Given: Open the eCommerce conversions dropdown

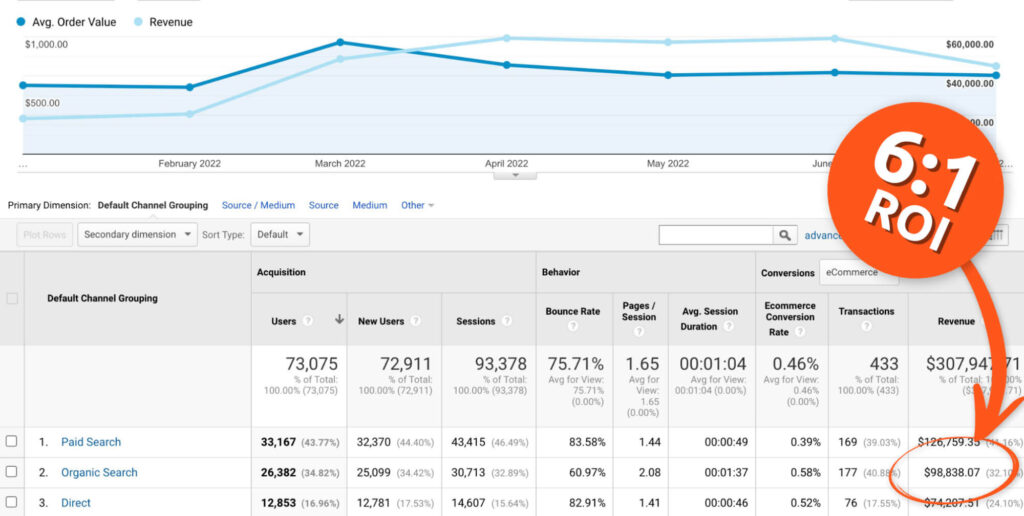Looking at the screenshot, I should click(x=859, y=272).
